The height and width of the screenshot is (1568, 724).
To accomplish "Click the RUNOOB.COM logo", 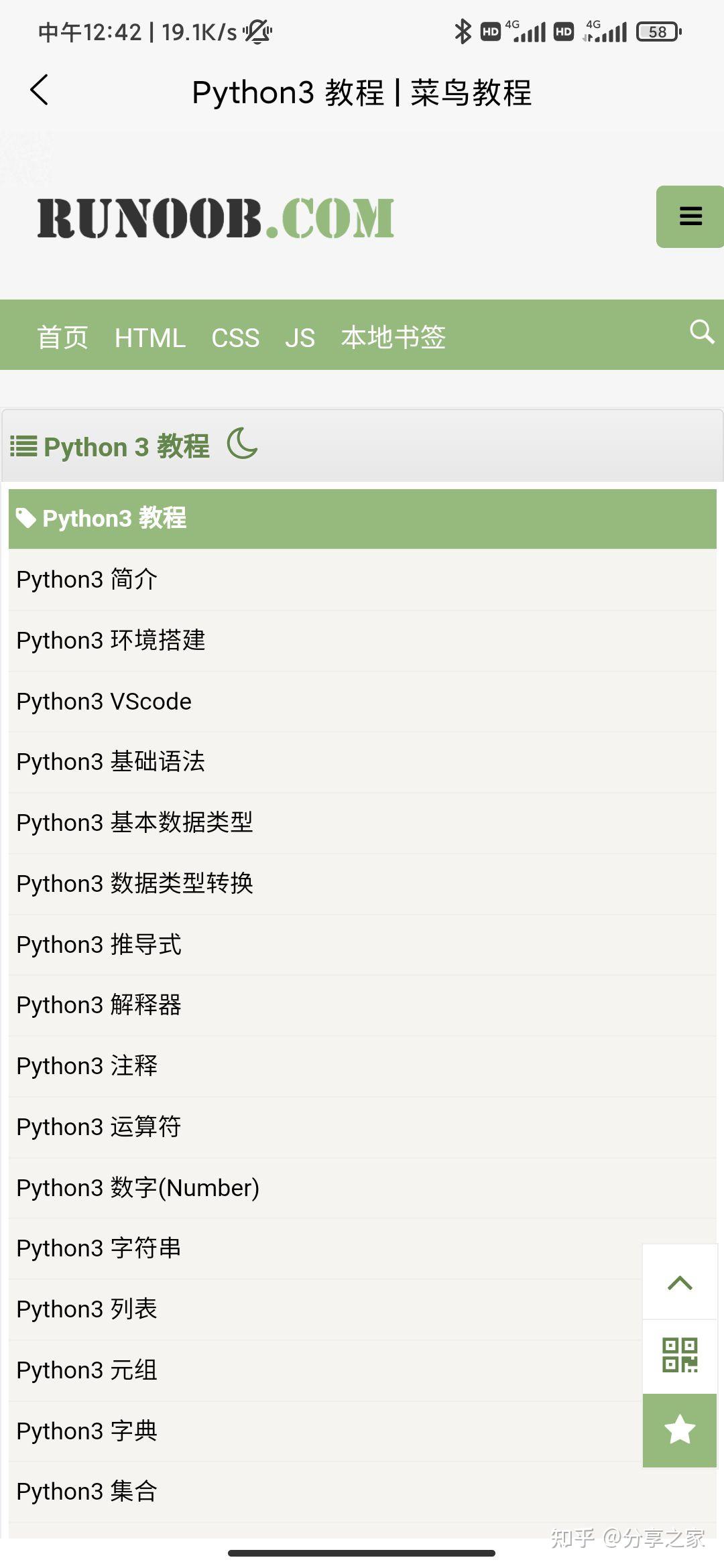I will [216, 218].
